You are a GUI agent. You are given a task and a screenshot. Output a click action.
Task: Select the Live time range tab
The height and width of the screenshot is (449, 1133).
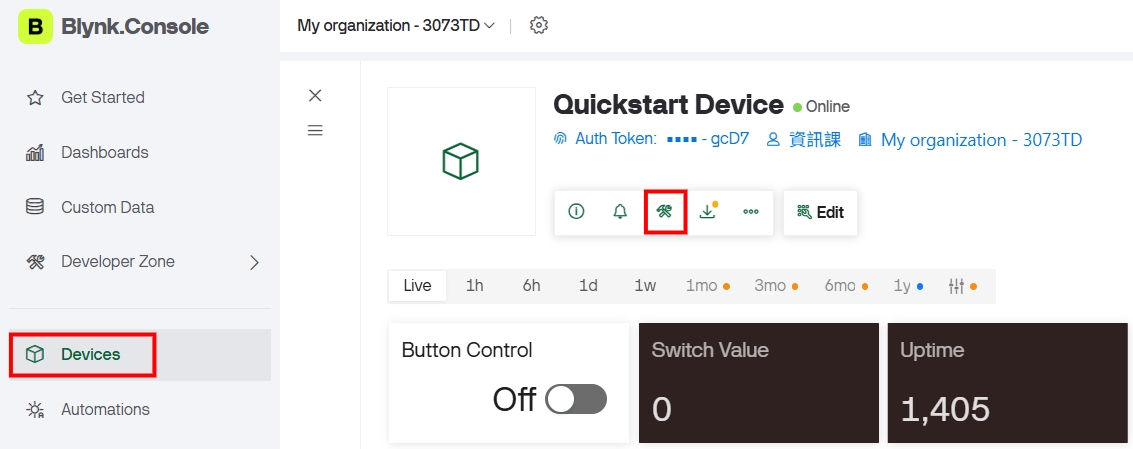pos(417,286)
